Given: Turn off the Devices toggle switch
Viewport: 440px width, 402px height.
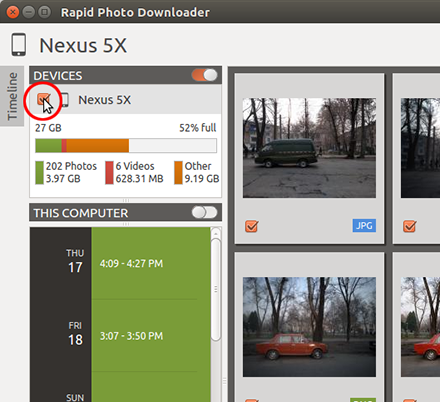Looking at the screenshot, I should click(204, 75).
